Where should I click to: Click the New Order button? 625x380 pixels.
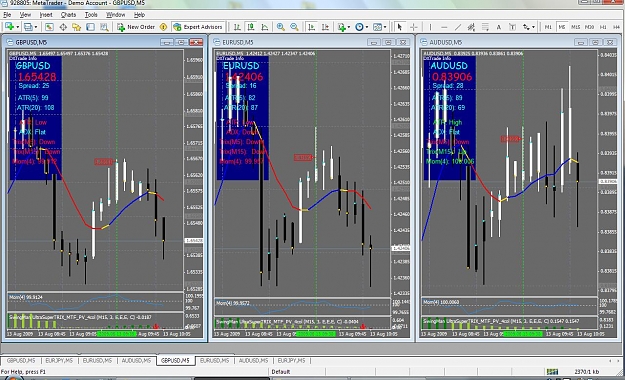point(136,27)
